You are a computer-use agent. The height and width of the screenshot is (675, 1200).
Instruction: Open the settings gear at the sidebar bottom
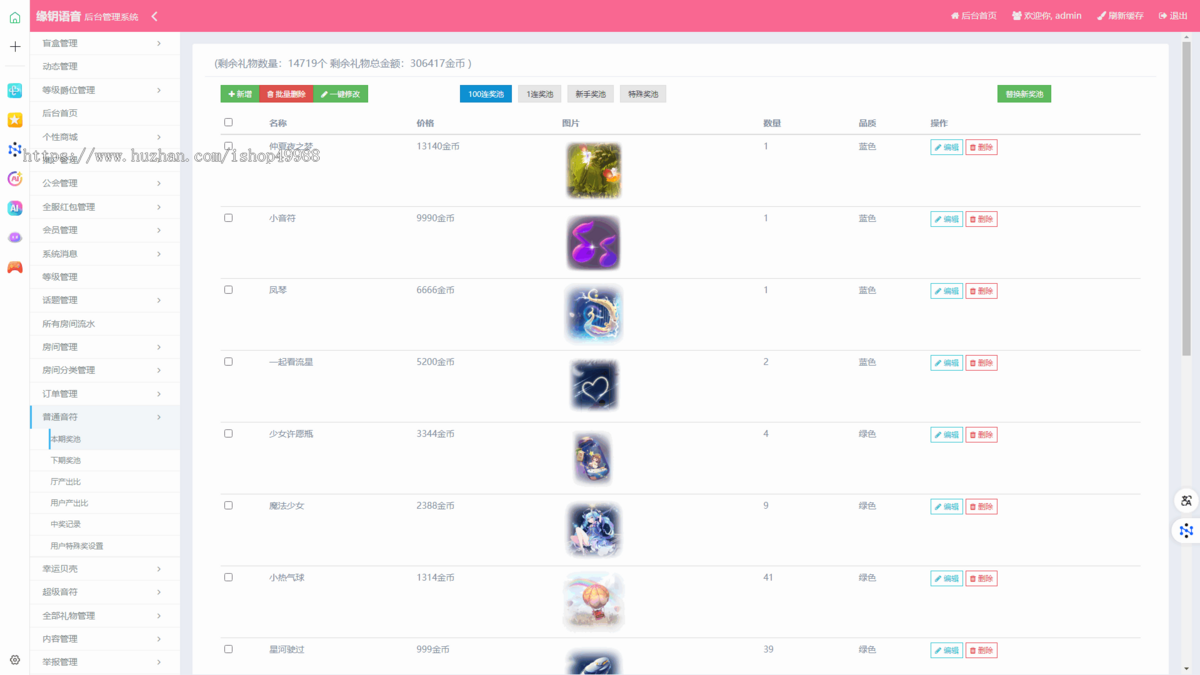[x=15, y=660]
